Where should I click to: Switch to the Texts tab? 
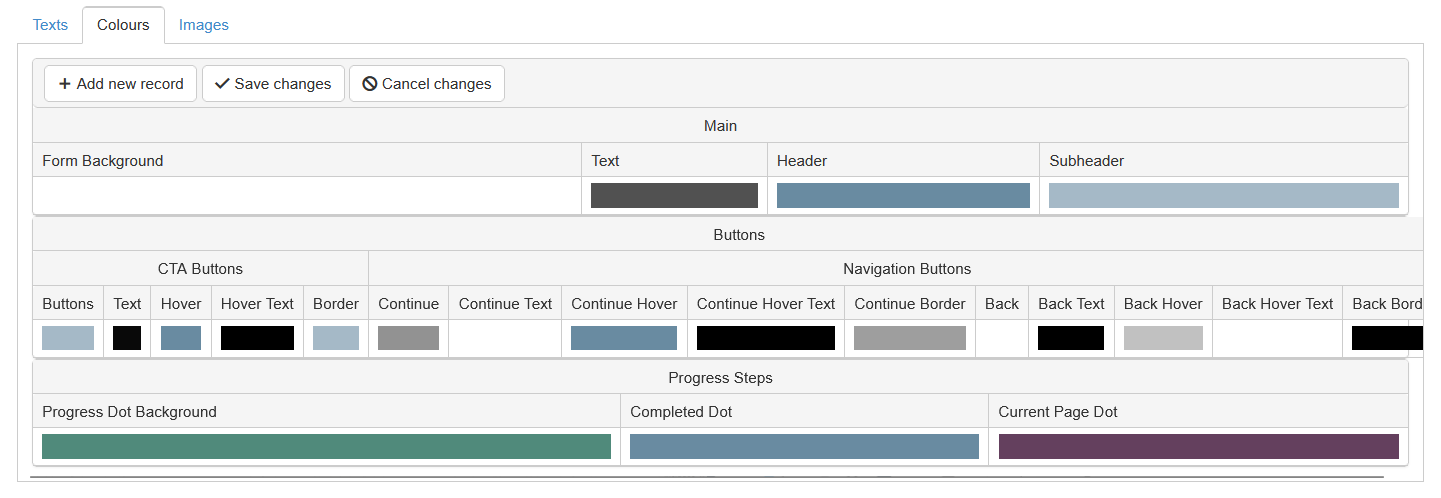[x=50, y=25]
